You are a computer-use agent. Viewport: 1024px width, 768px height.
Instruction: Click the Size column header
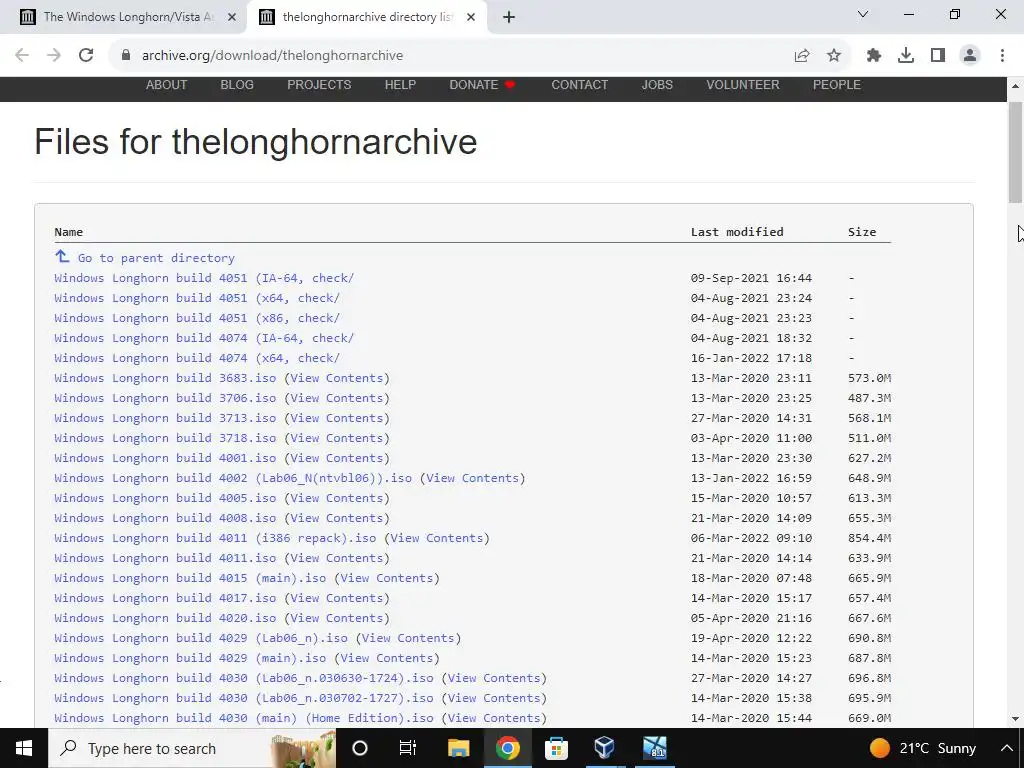point(862,232)
